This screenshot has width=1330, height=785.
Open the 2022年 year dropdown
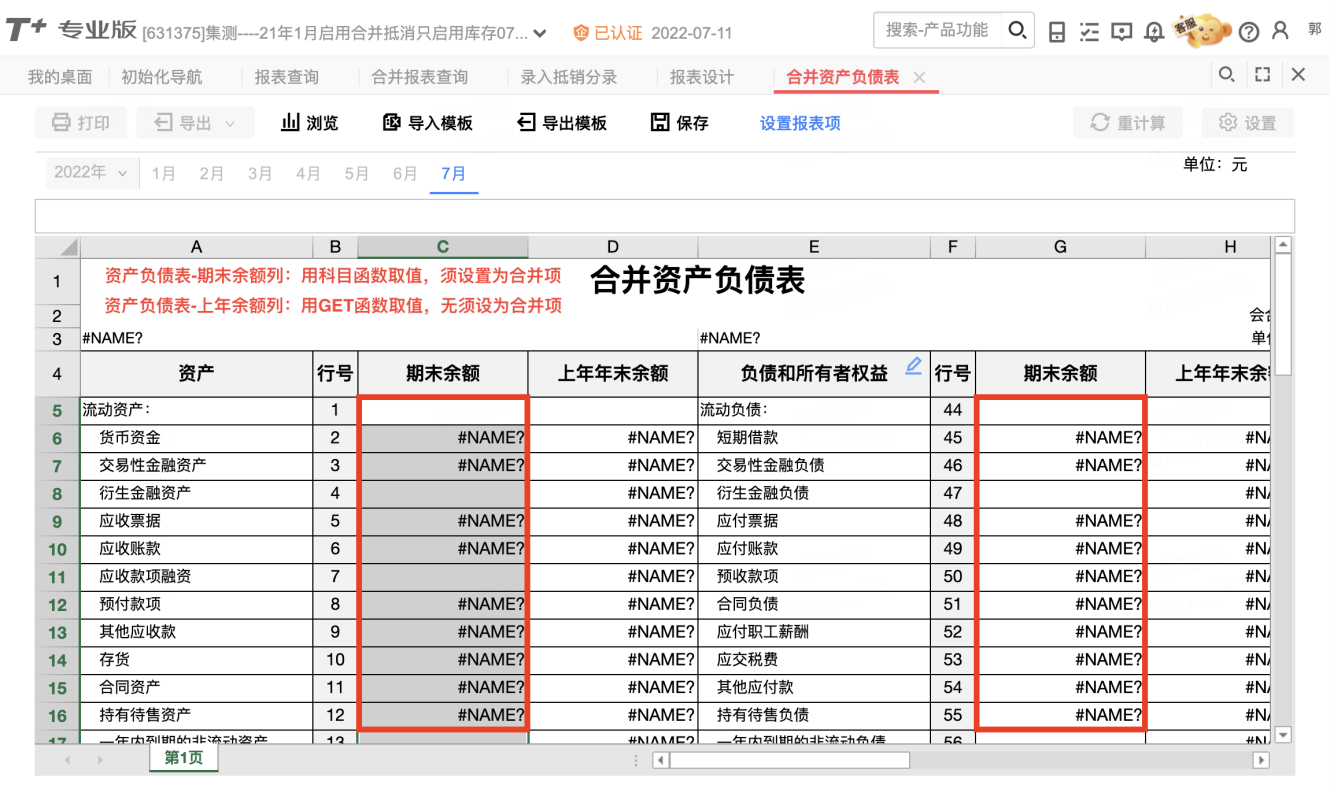coord(92,173)
